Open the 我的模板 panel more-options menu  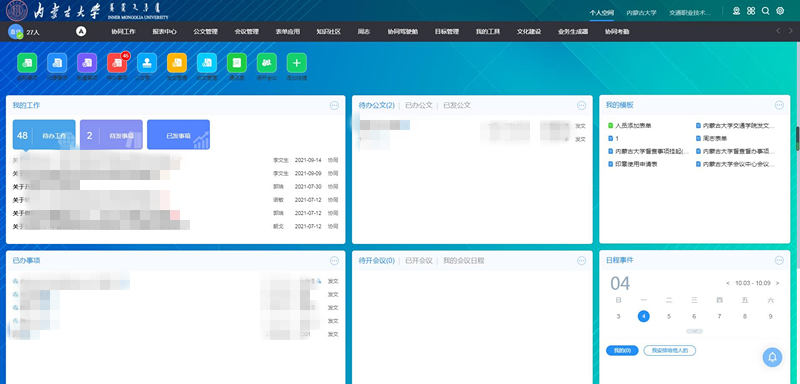(779, 106)
